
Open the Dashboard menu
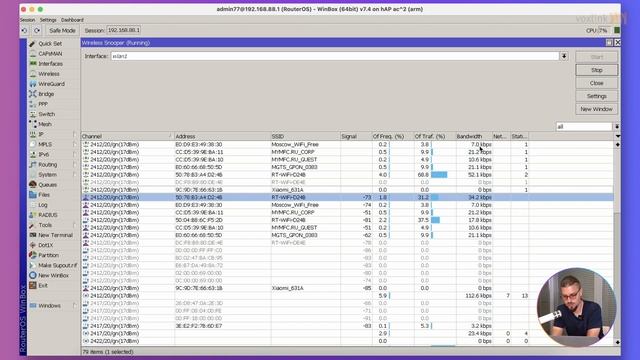click(72, 20)
